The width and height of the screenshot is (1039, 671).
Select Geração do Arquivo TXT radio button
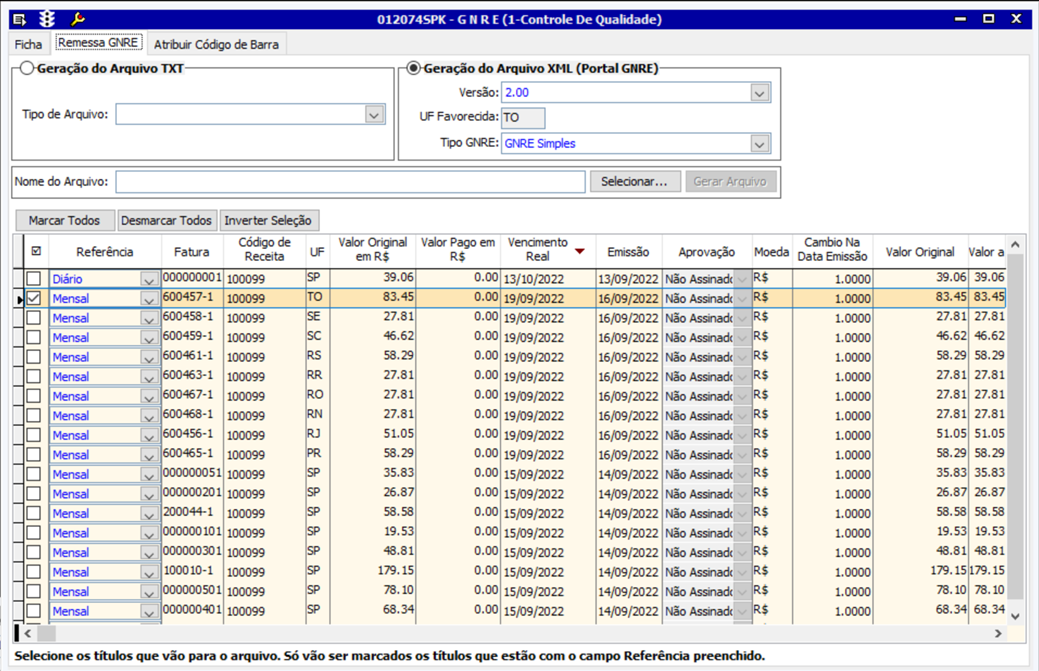(x=27, y=69)
